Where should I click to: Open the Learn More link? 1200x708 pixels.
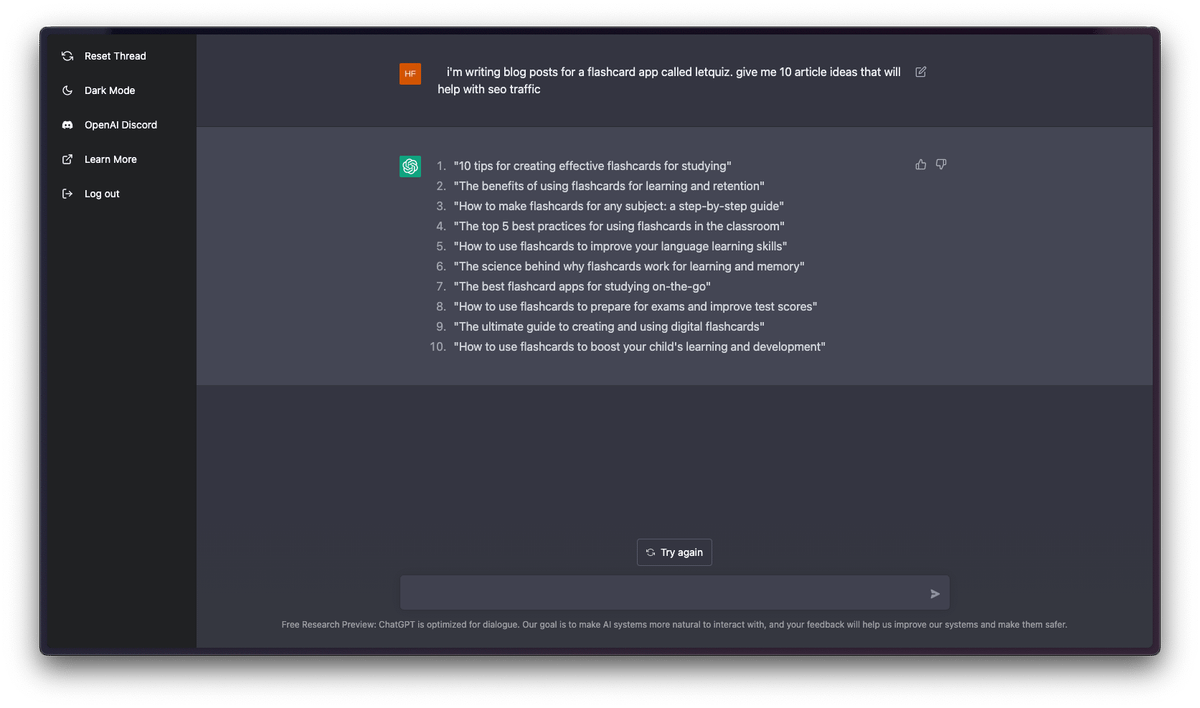tap(110, 159)
